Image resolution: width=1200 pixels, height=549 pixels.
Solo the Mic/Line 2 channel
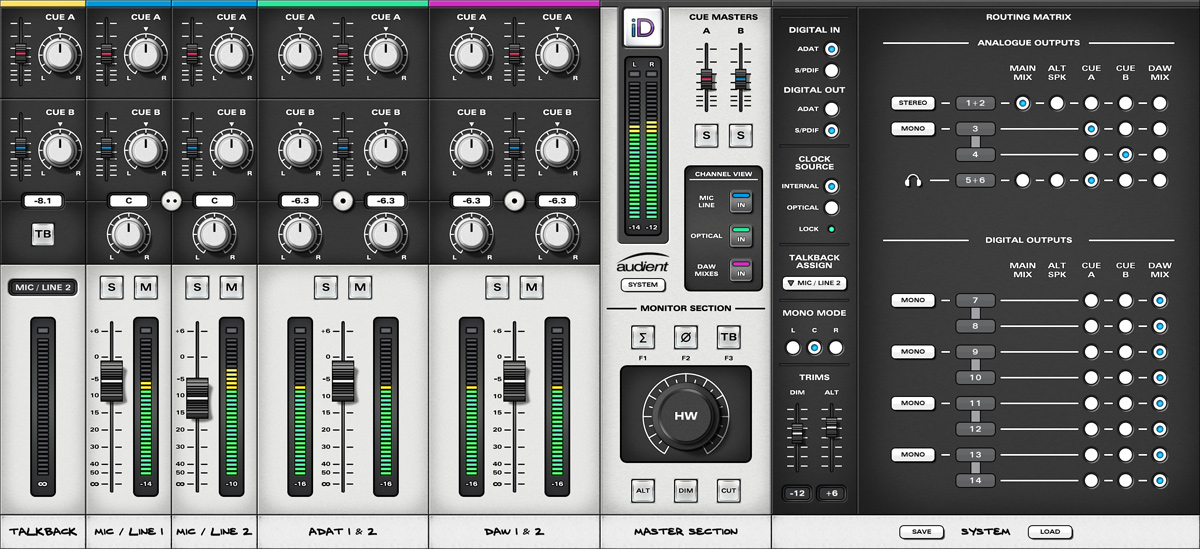(x=197, y=288)
